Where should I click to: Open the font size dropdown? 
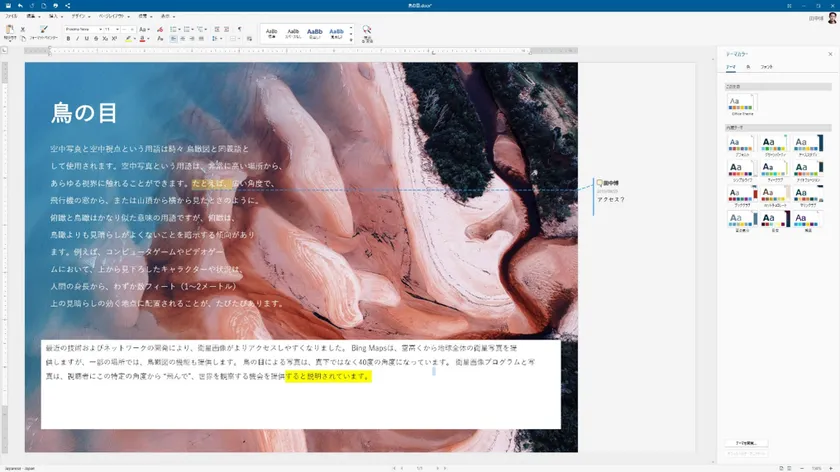(119, 29)
